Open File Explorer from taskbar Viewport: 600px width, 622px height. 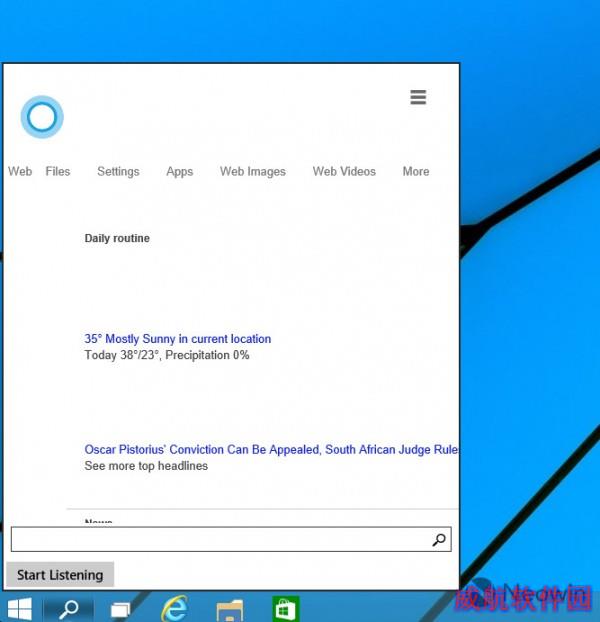[x=230, y=610]
